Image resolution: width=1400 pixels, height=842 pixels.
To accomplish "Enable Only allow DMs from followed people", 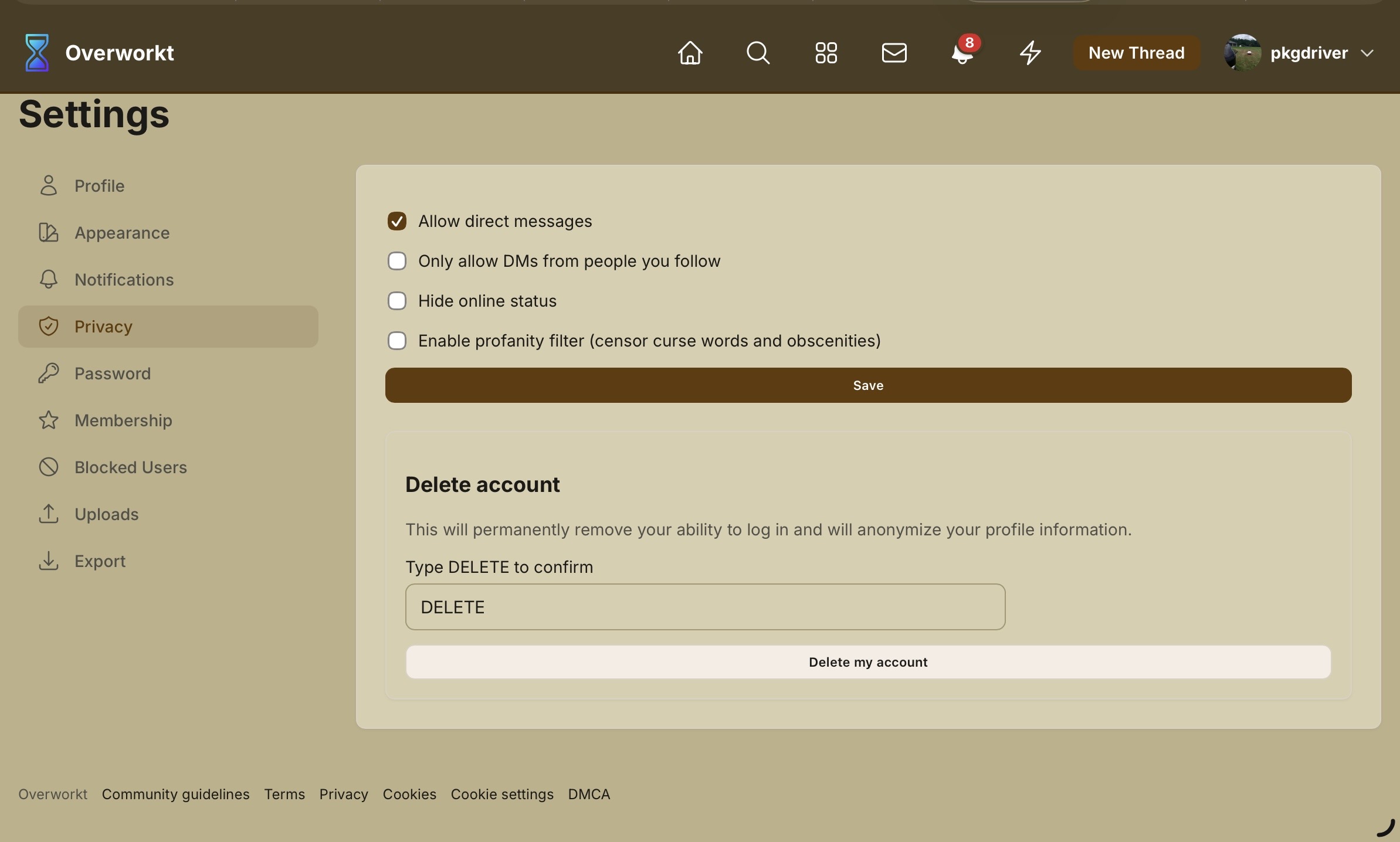I will pyautogui.click(x=397, y=261).
